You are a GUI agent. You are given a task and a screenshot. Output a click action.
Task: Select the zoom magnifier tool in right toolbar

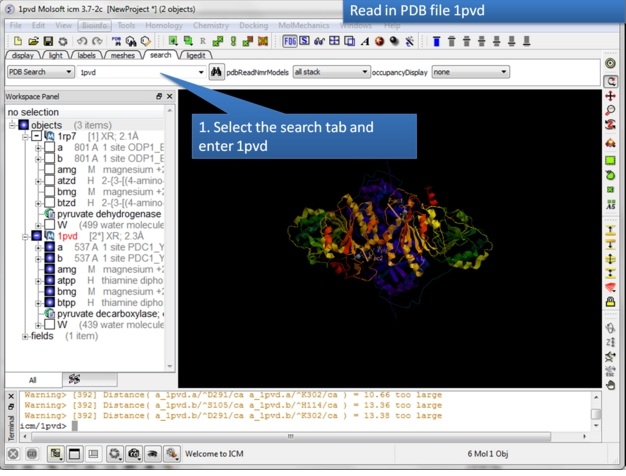pos(611,111)
